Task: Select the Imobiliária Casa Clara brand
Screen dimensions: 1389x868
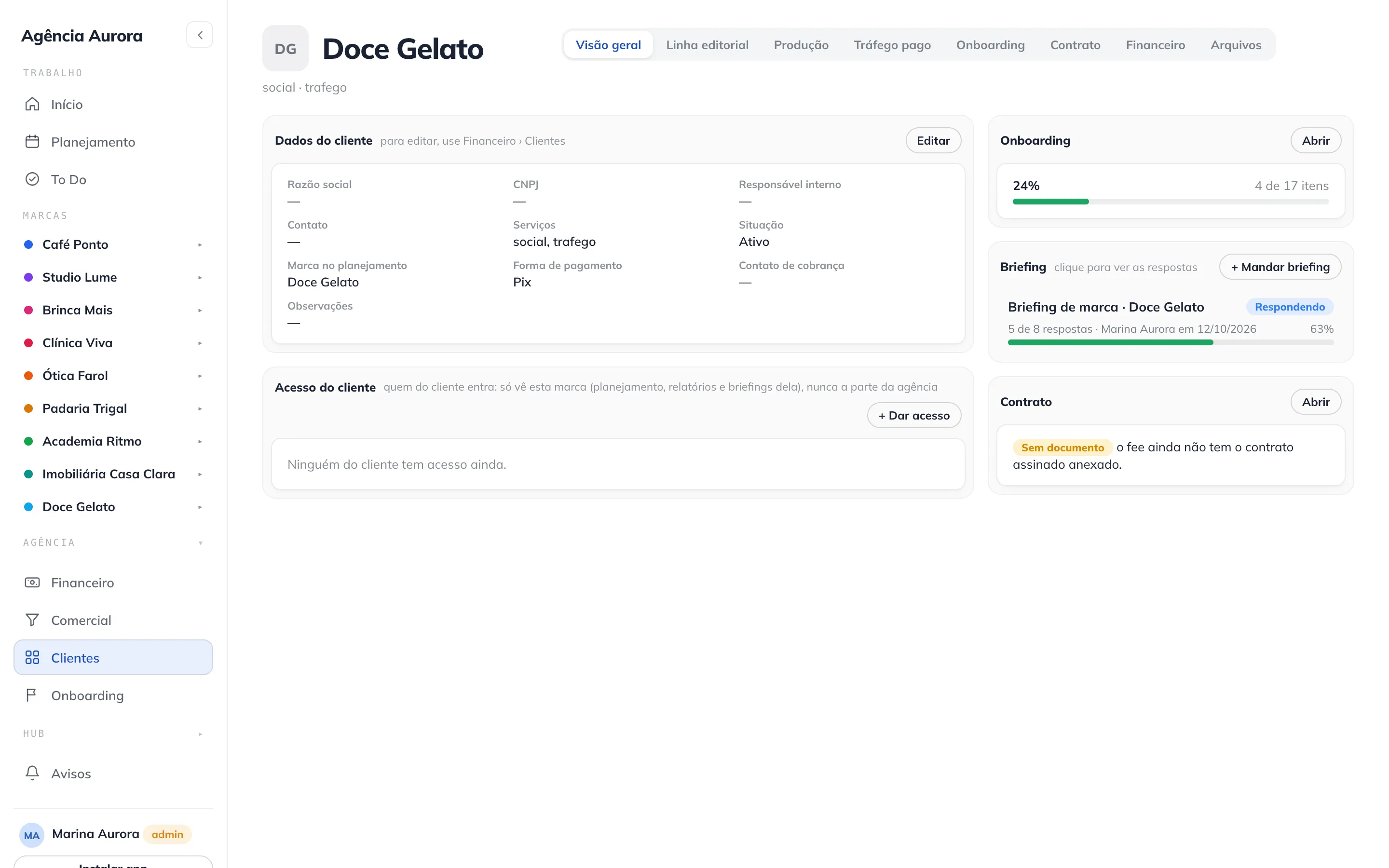Action: (109, 474)
